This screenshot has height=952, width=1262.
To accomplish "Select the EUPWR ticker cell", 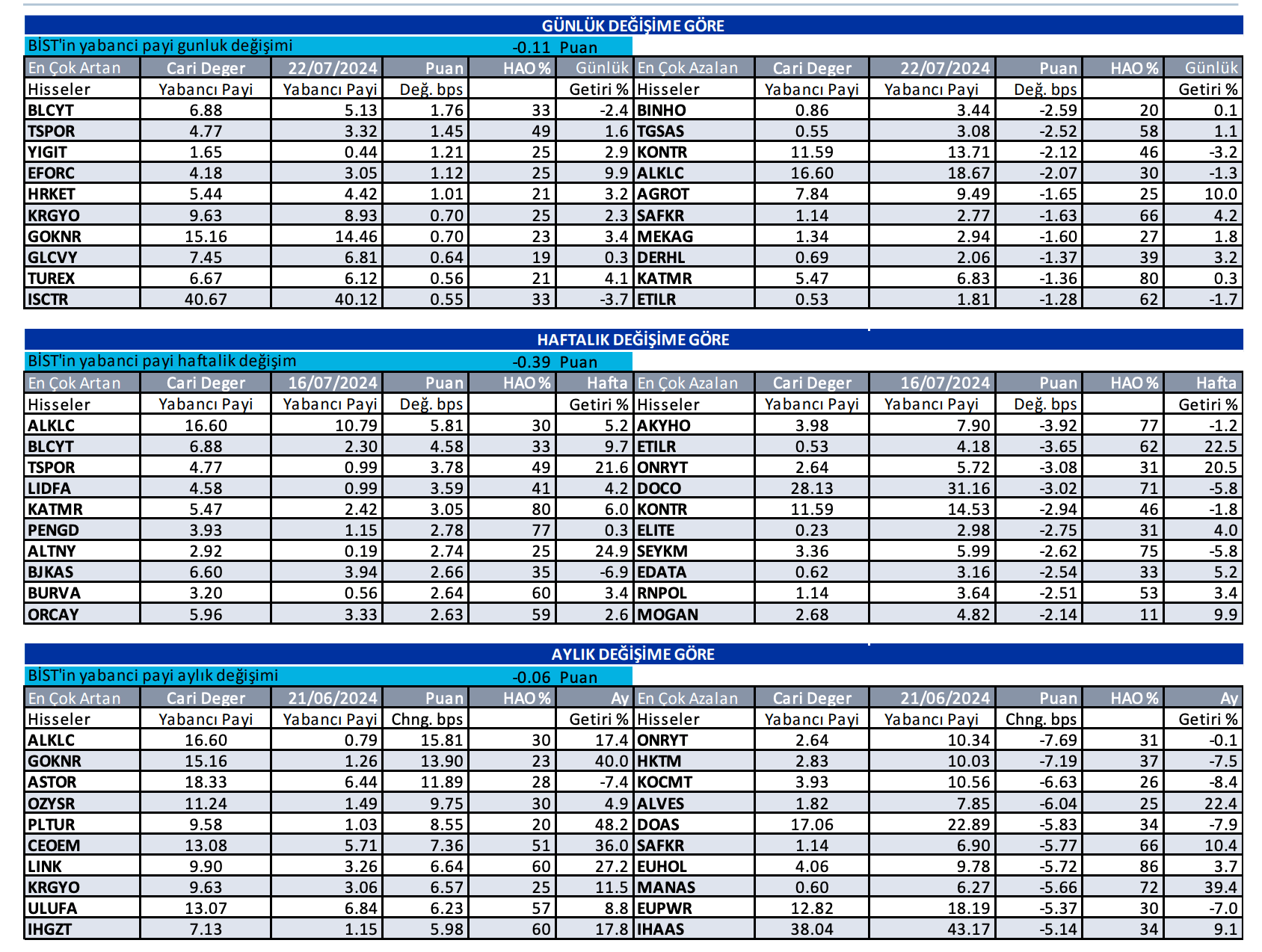I will 664,909.
